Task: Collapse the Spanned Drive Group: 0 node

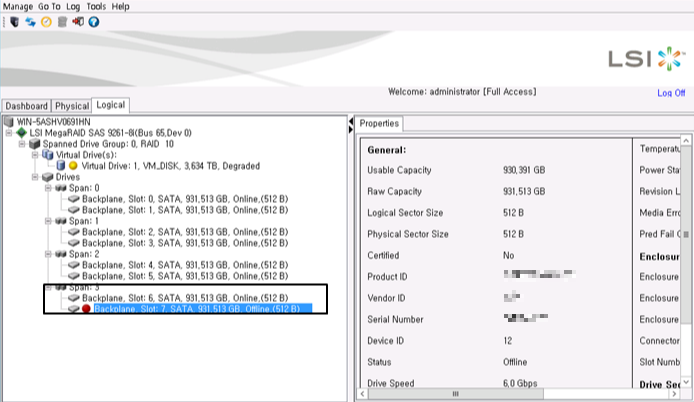Action: coord(22,144)
